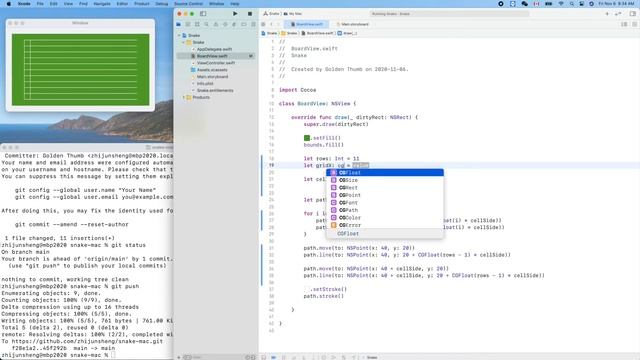Open the Source Control menu
640x360 pixels.
pos(189,4)
